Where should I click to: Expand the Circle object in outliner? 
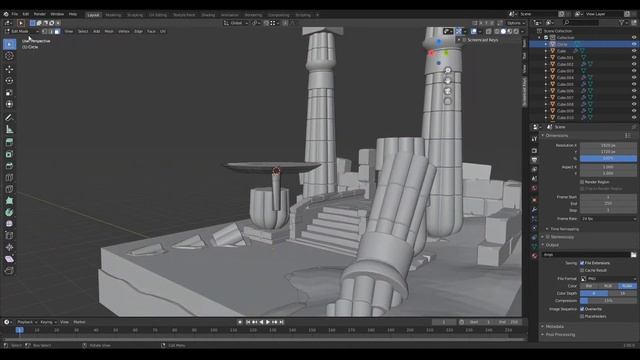click(x=546, y=44)
